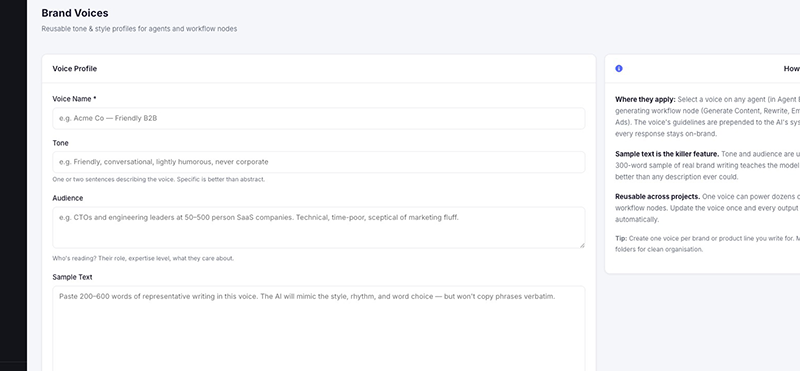The image size is (800, 371).
Task: Click "Sample text is the killer feature." text
Action: [x=667, y=154]
